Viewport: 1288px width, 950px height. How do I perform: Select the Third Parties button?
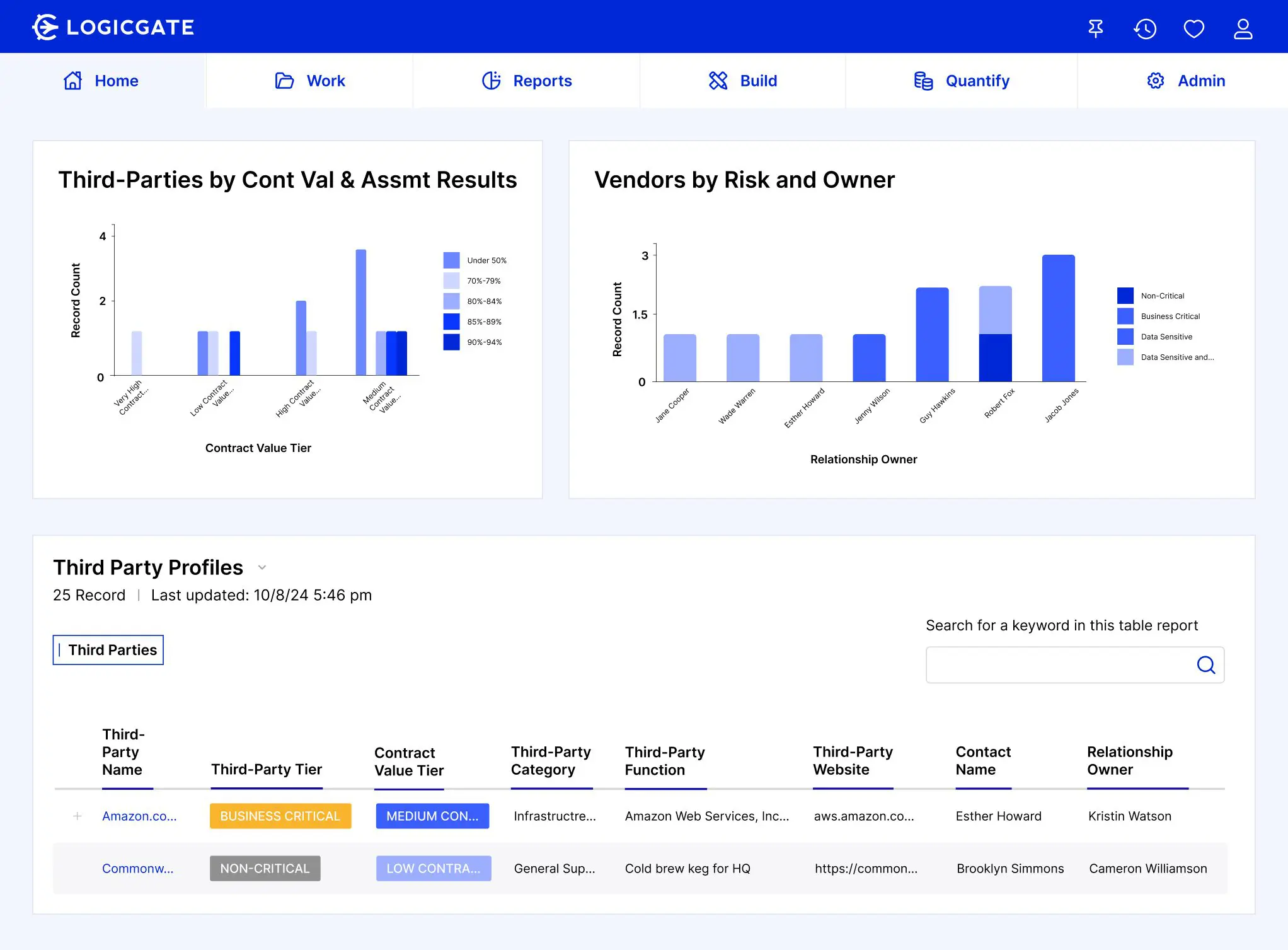point(108,650)
